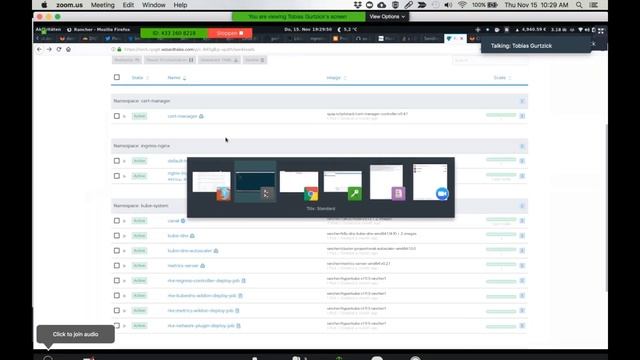Open the Wi-Fi status menu
Image resolution: width=640 pixels, height=360 pixels.
(x=462, y=5)
